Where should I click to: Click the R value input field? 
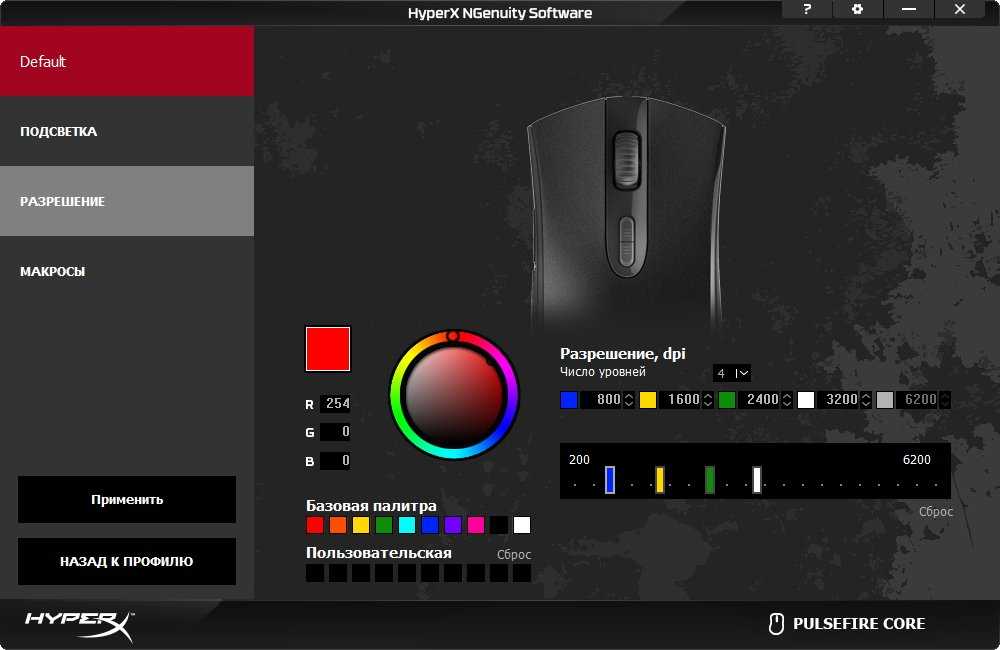pyautogui.click(x=335, y=404)
